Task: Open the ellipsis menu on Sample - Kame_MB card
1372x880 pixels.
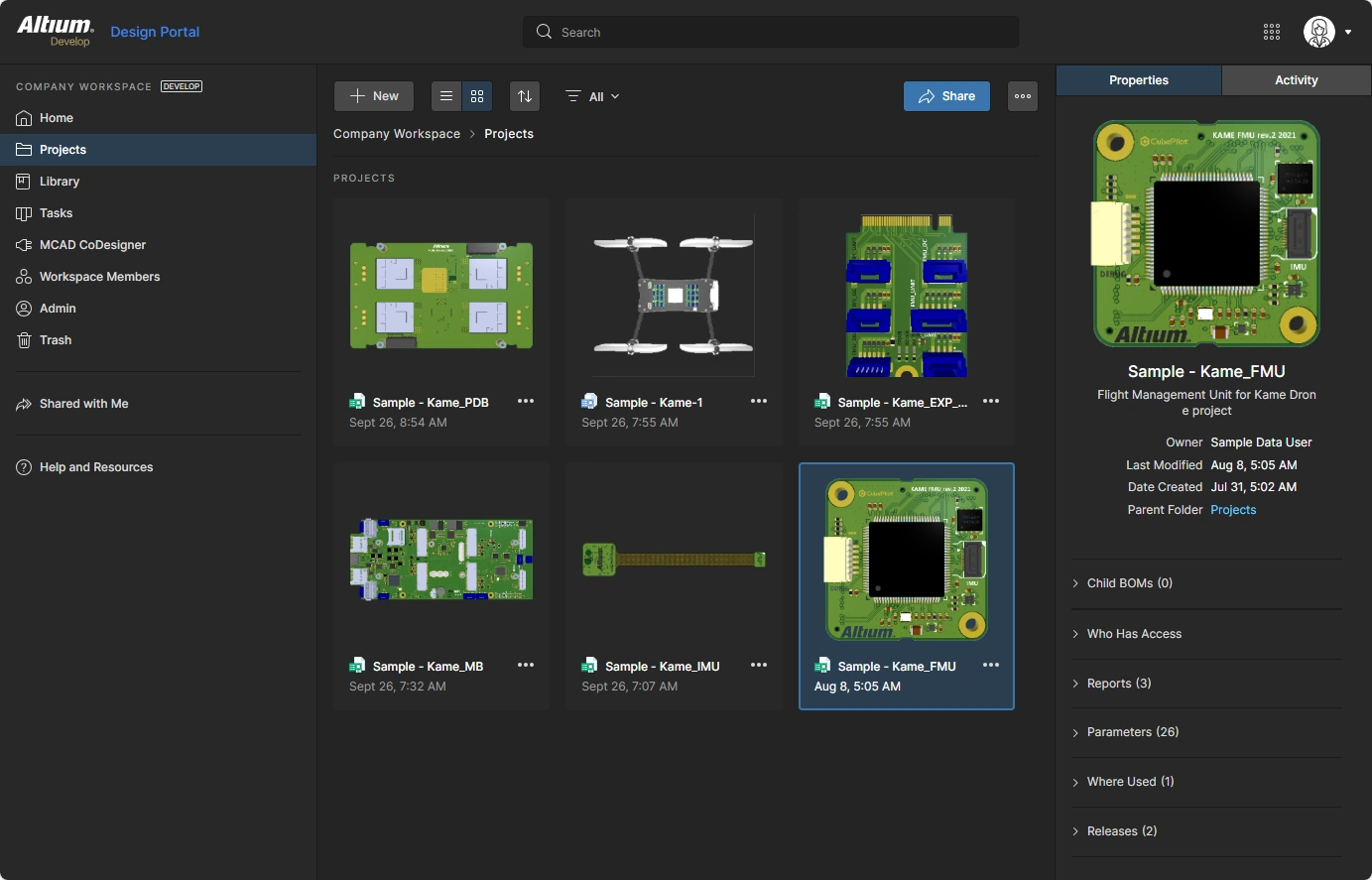Action: click(x=526, y=665)
